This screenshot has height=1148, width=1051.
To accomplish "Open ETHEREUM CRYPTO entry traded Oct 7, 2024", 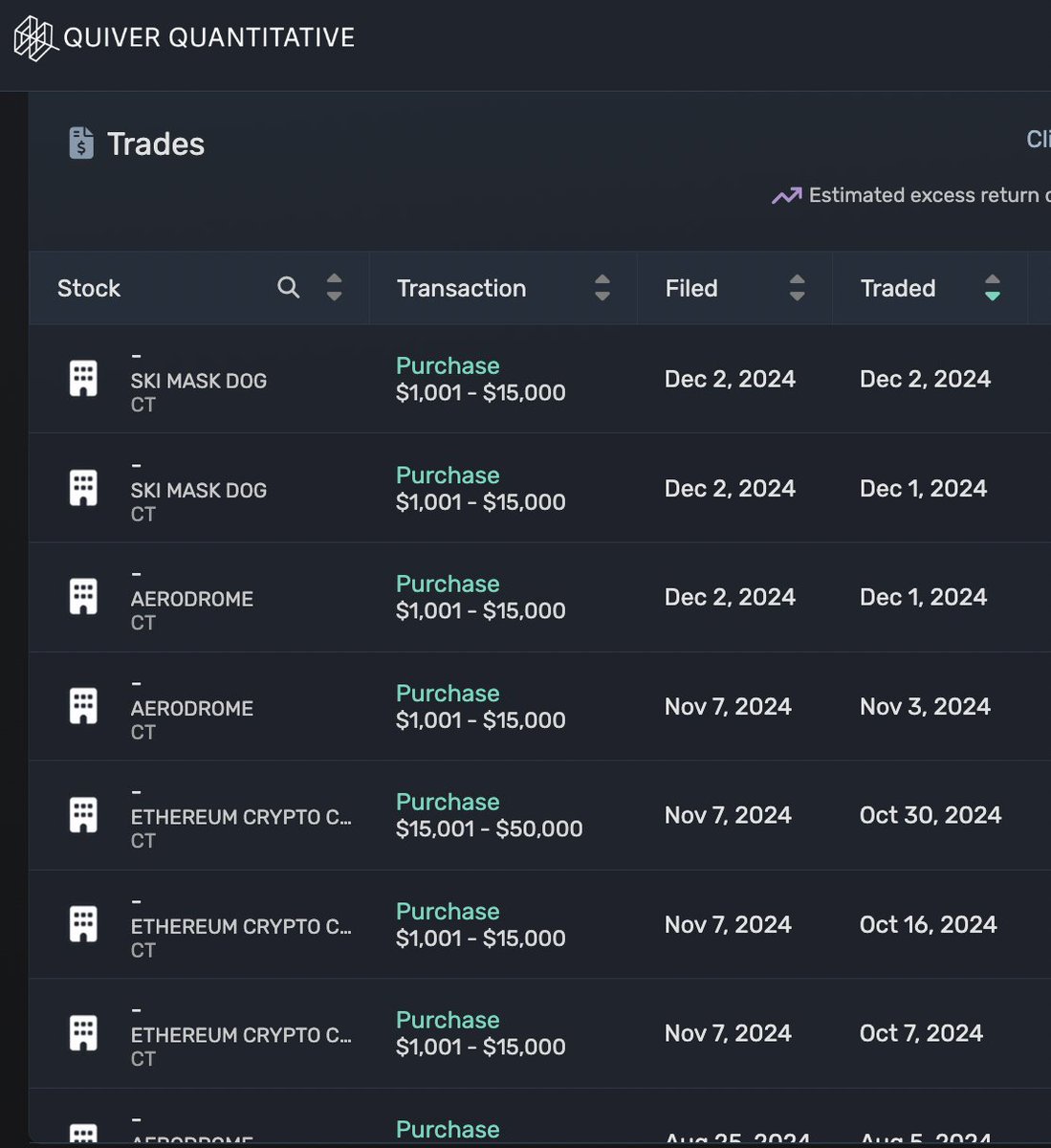I will pyautogui.click(x=241, y=1035).
